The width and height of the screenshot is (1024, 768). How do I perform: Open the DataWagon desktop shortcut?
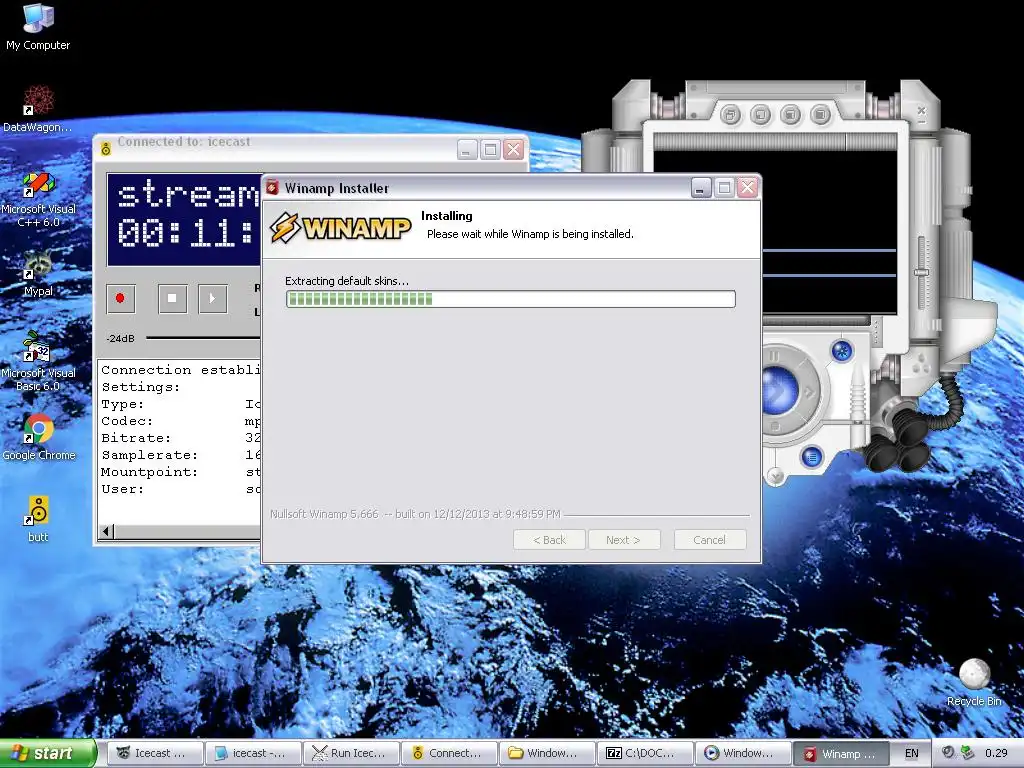coord(38,108)
